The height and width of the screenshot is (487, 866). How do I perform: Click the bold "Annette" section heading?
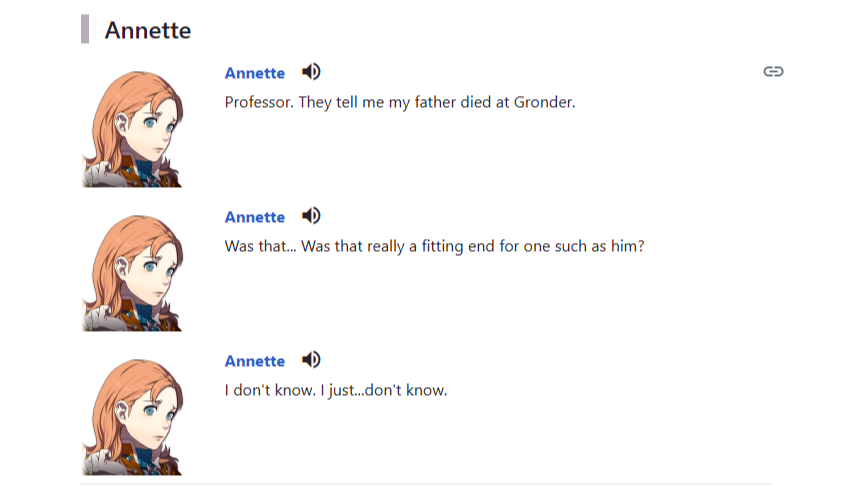147,30
